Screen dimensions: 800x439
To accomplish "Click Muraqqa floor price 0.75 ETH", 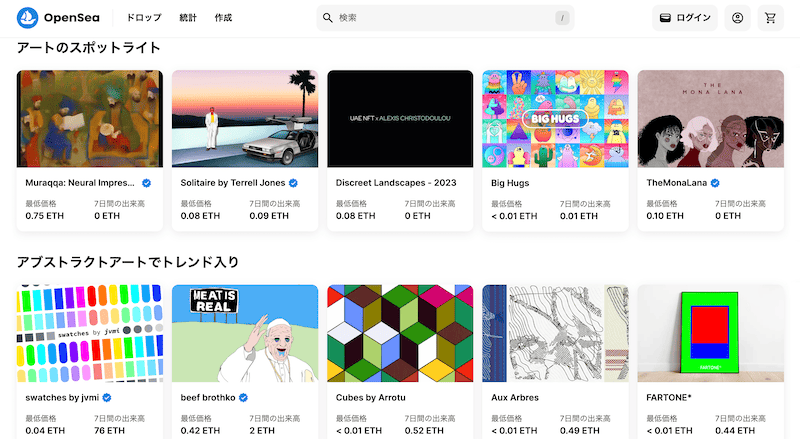I will (44, 216).
